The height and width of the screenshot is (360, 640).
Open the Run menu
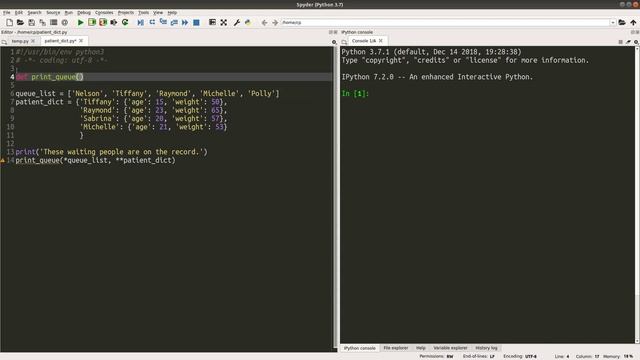tap(69, 13)
